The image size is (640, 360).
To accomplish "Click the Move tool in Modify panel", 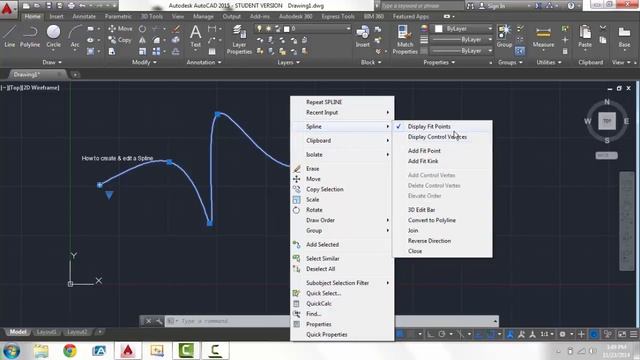I will [x=120, y=29].
